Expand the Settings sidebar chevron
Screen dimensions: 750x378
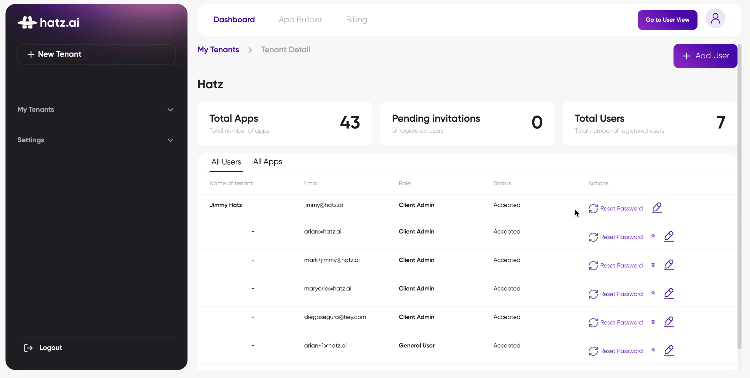pyautogui.click(x=170, y=140)
